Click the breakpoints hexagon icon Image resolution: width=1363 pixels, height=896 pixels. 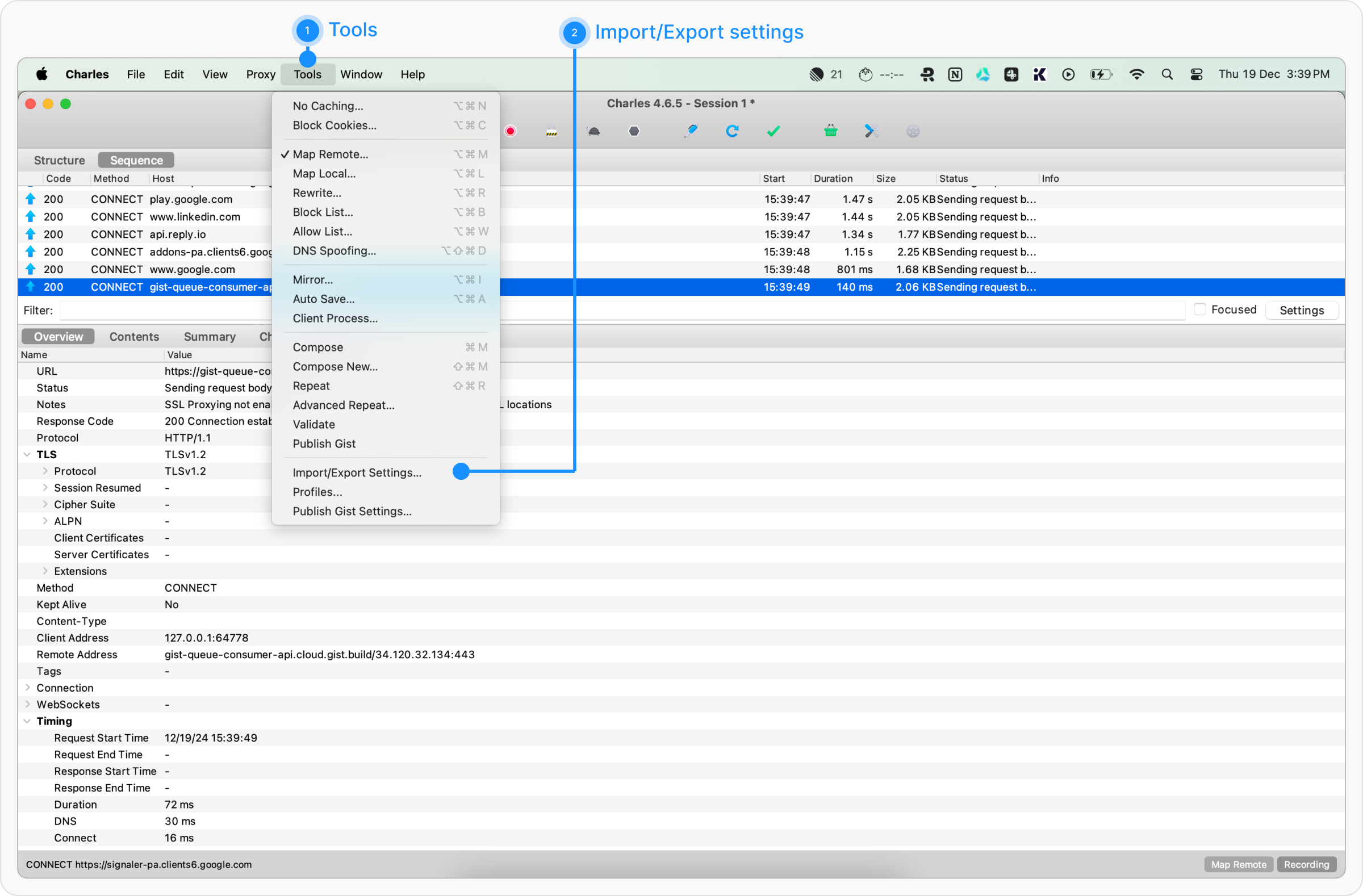[x=634, y=131]
